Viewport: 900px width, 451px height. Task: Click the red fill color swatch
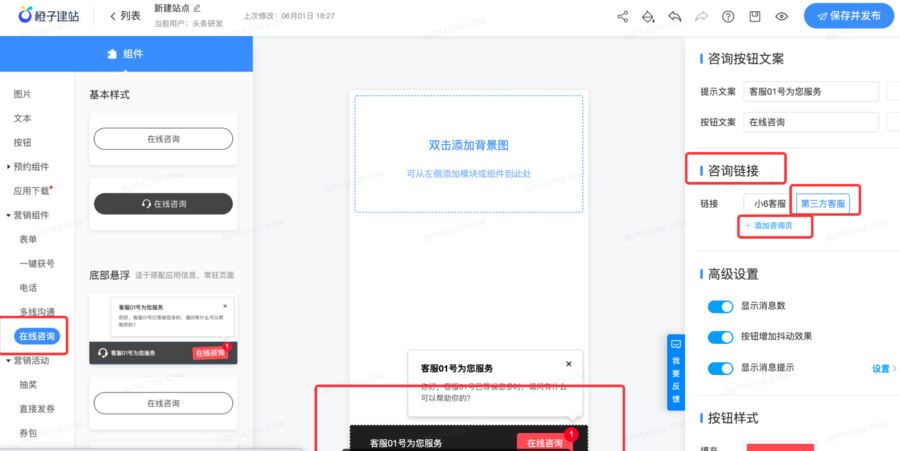click(780, 446)
